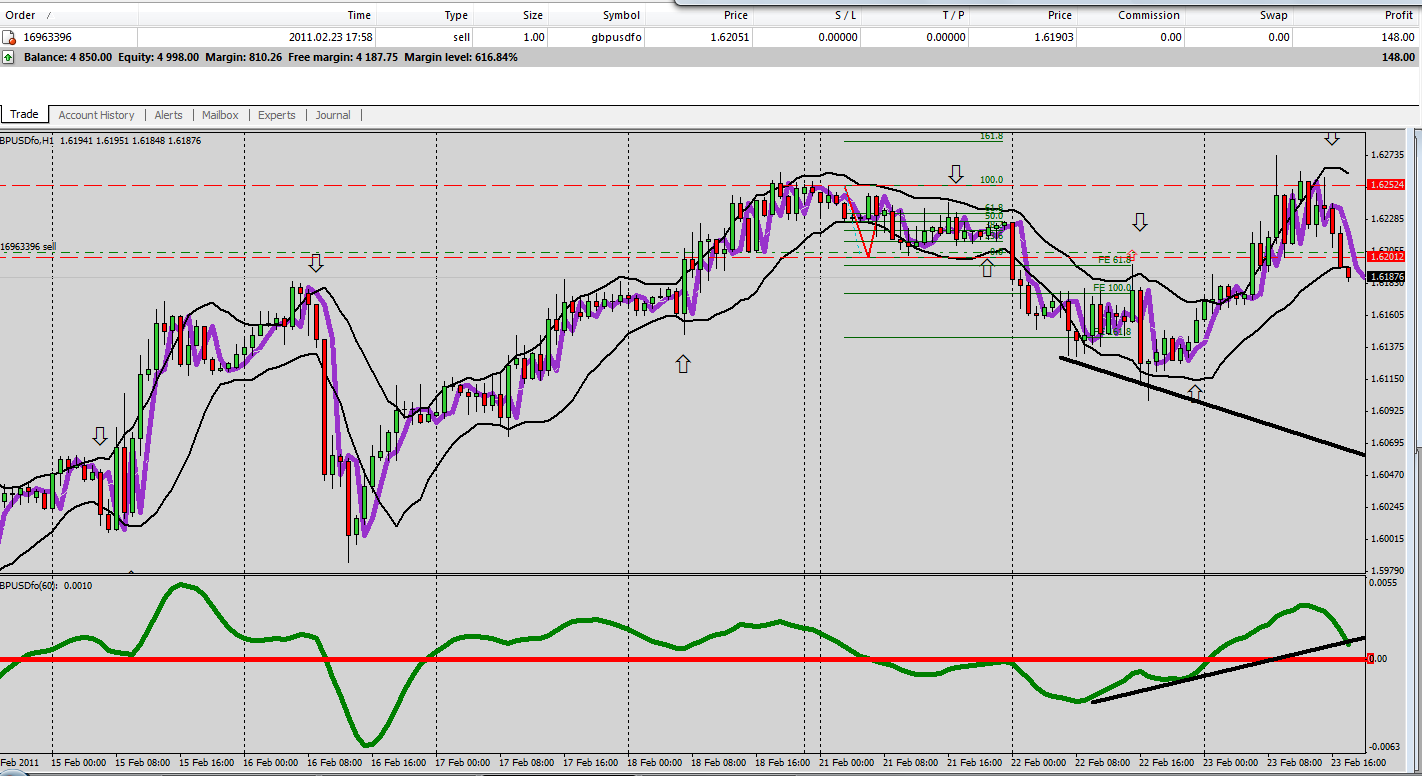Image resolution: width=1422 pixels, height=776 pixels.
Task: Click the '16963396 sell' order label on chart
Action: tap(28, 246)
